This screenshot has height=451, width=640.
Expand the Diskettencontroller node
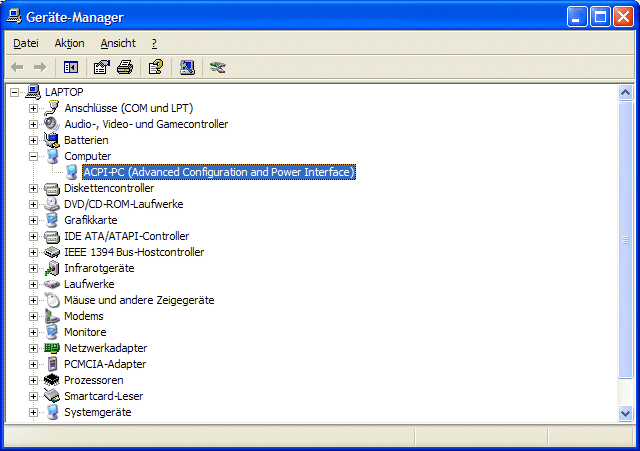(x=33, y=188)
